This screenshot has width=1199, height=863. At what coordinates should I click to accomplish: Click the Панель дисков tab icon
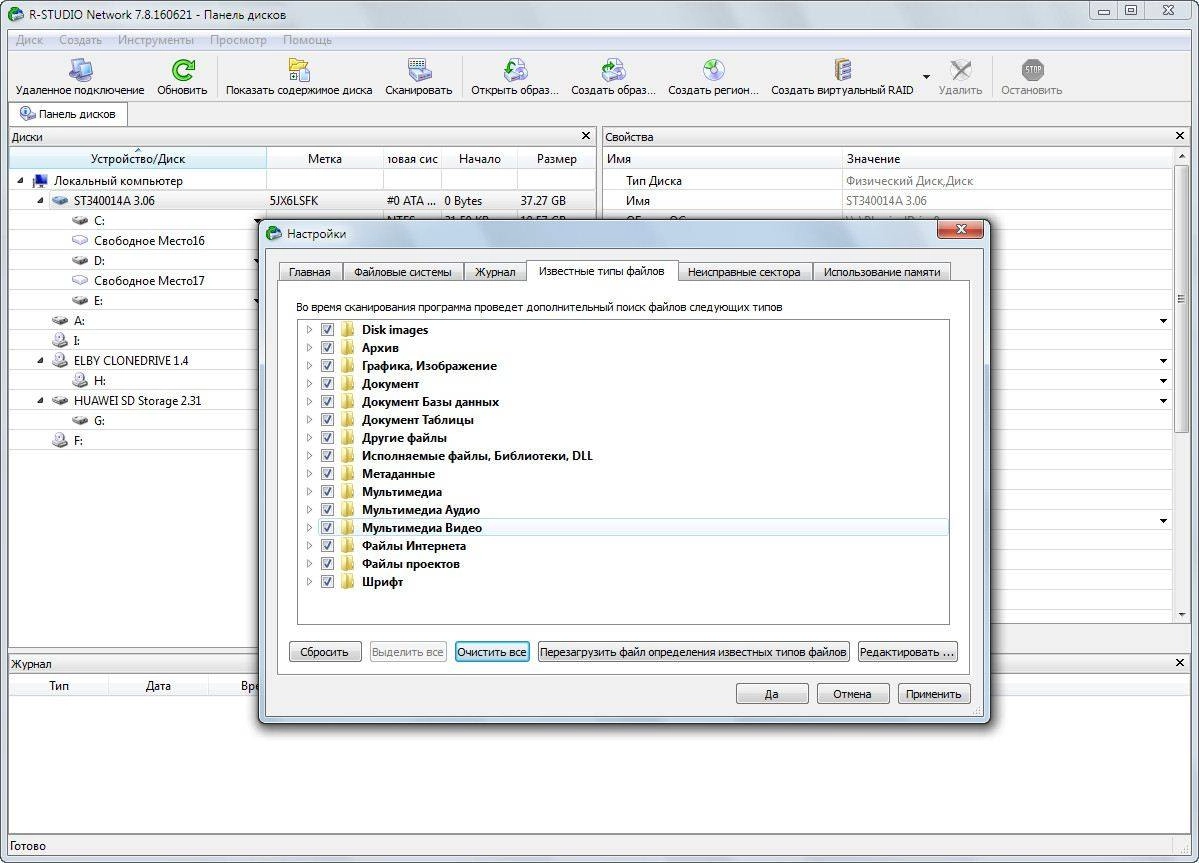28,114
